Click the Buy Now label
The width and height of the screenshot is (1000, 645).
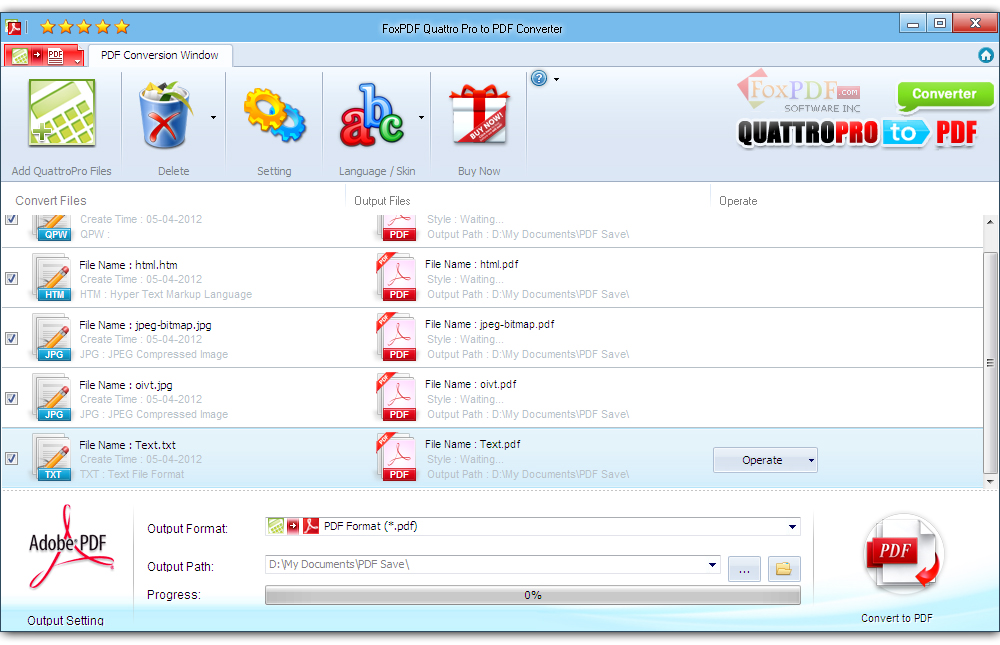(x=479, y=171)
